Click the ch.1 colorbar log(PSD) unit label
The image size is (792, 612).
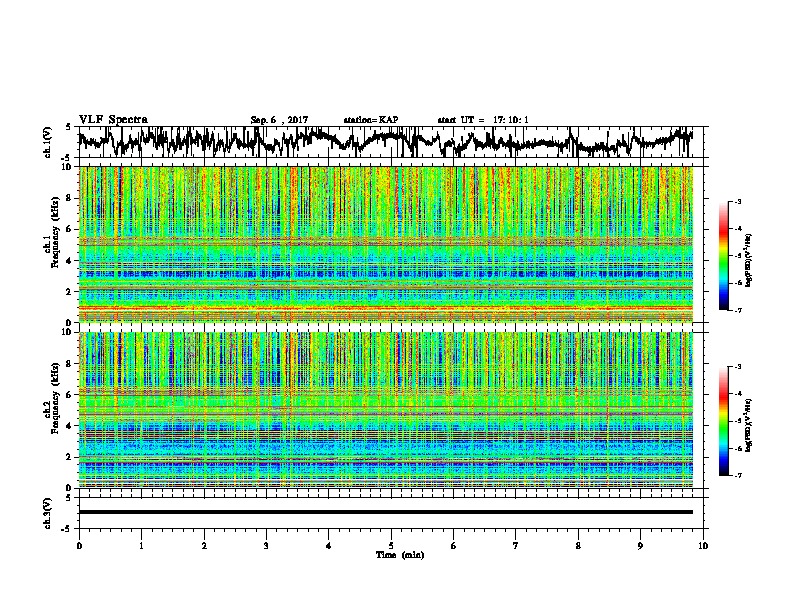(x=749, y=260)
